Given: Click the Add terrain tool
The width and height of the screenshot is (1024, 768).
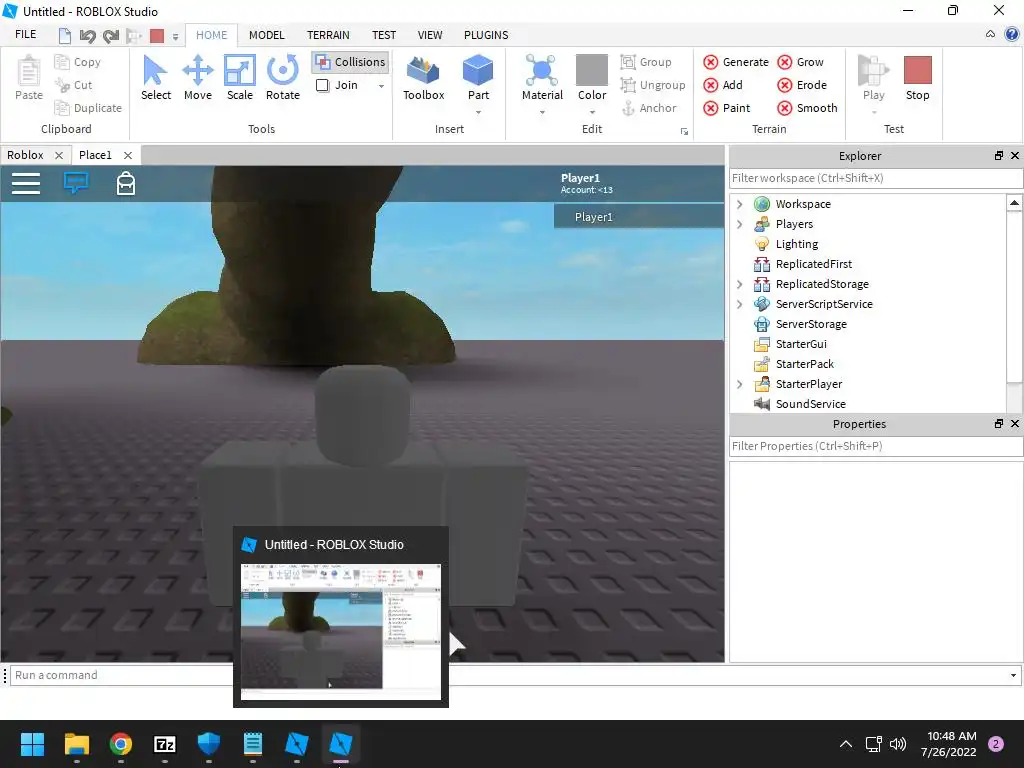Looking at the screenshot, I should [723, 85].
